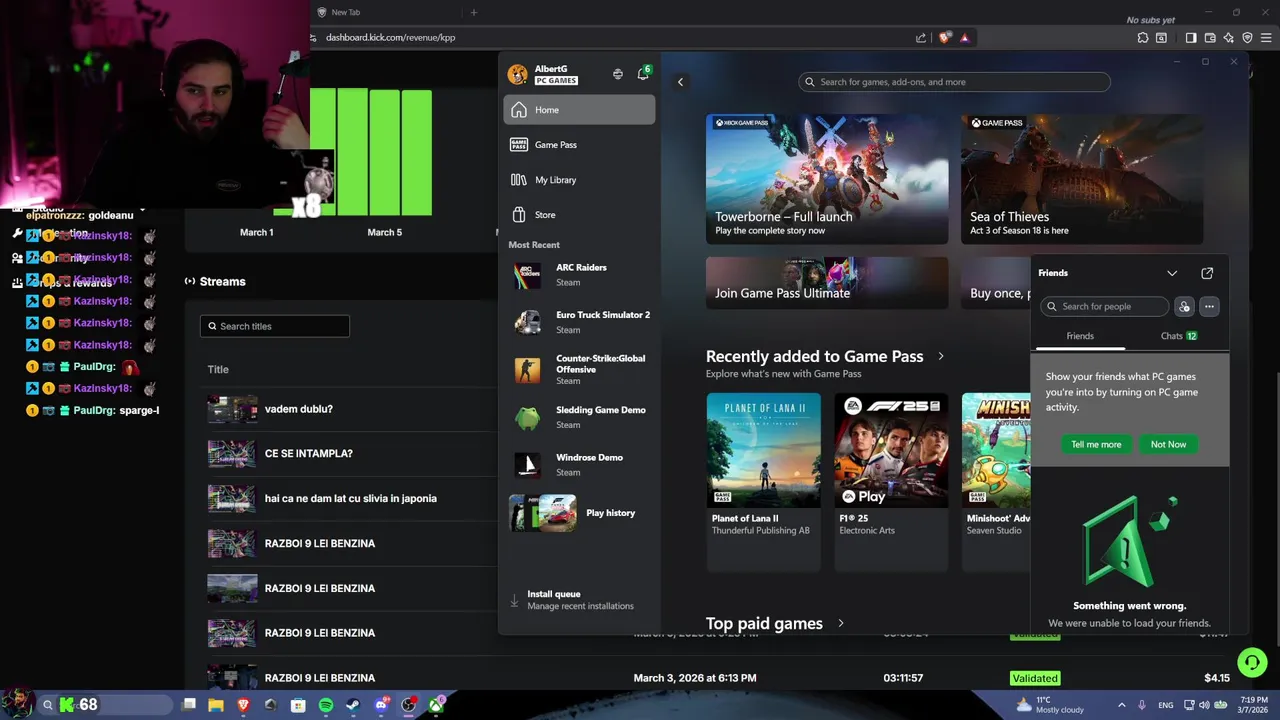Viewport: 1280px width, 720px height.
Task: Open Brave Rewards triangle icon
Action: click(x=964, y=38)
